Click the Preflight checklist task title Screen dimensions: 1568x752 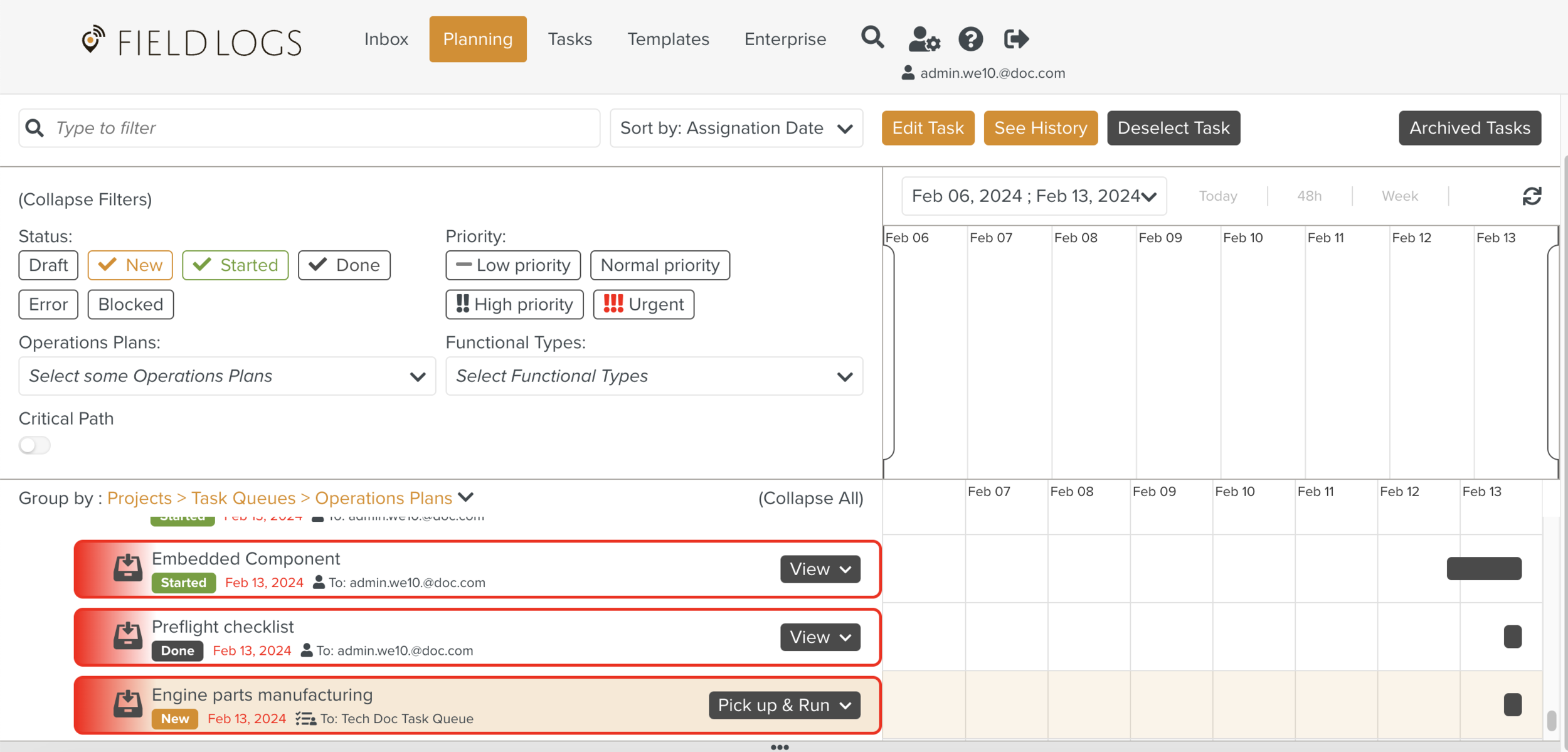[223, 627]
